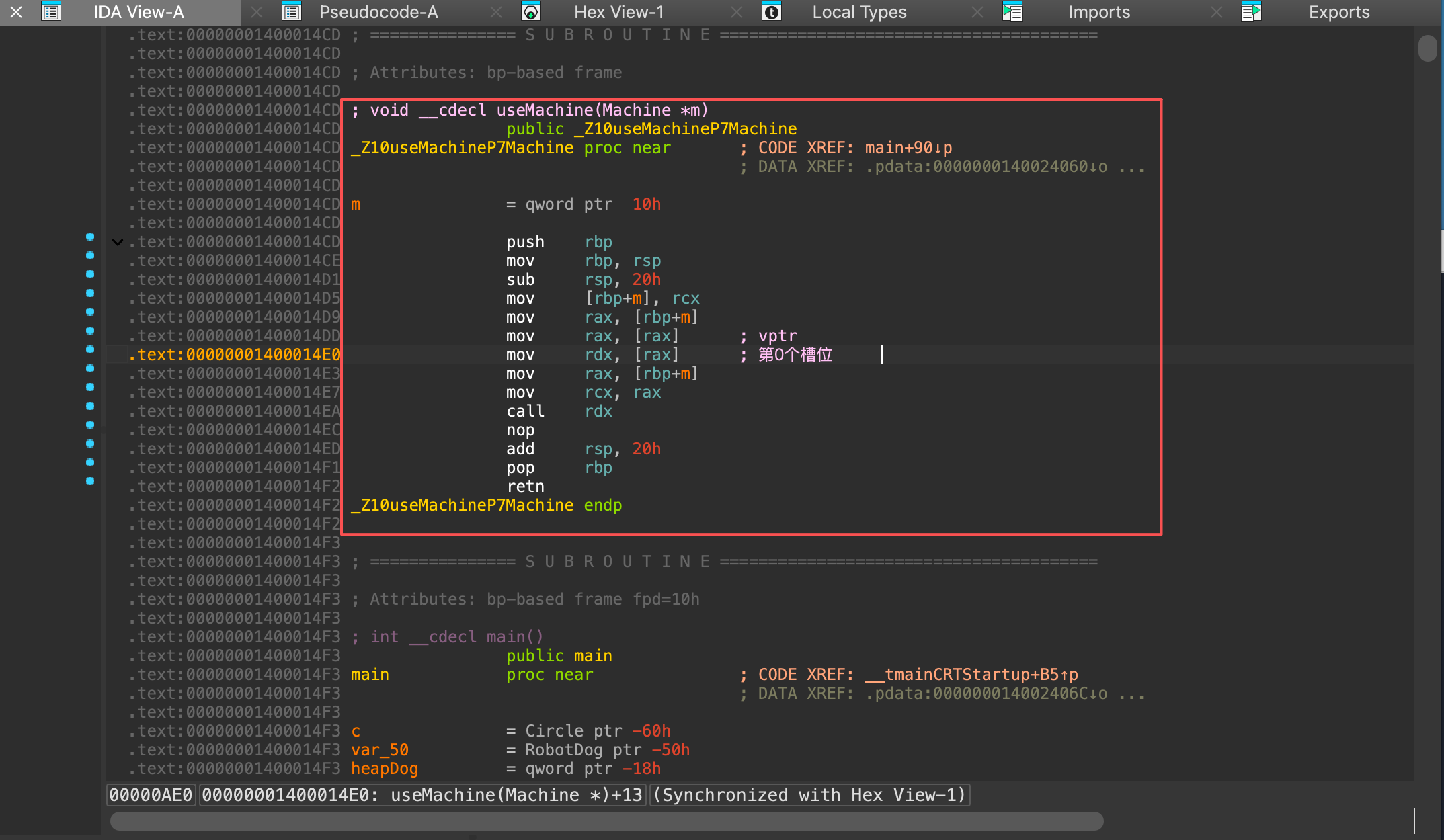Click the ellipsis after the .pdata:000000014002406C xref
Screen dimensions: 1444x840
(1131, 695)
